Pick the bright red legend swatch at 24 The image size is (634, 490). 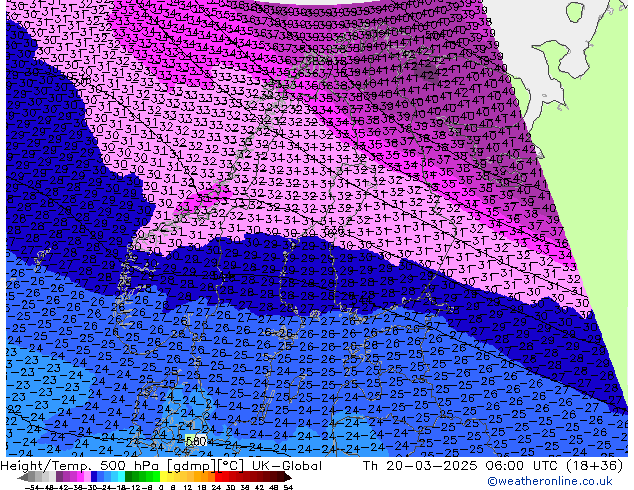tap(218, 477)
